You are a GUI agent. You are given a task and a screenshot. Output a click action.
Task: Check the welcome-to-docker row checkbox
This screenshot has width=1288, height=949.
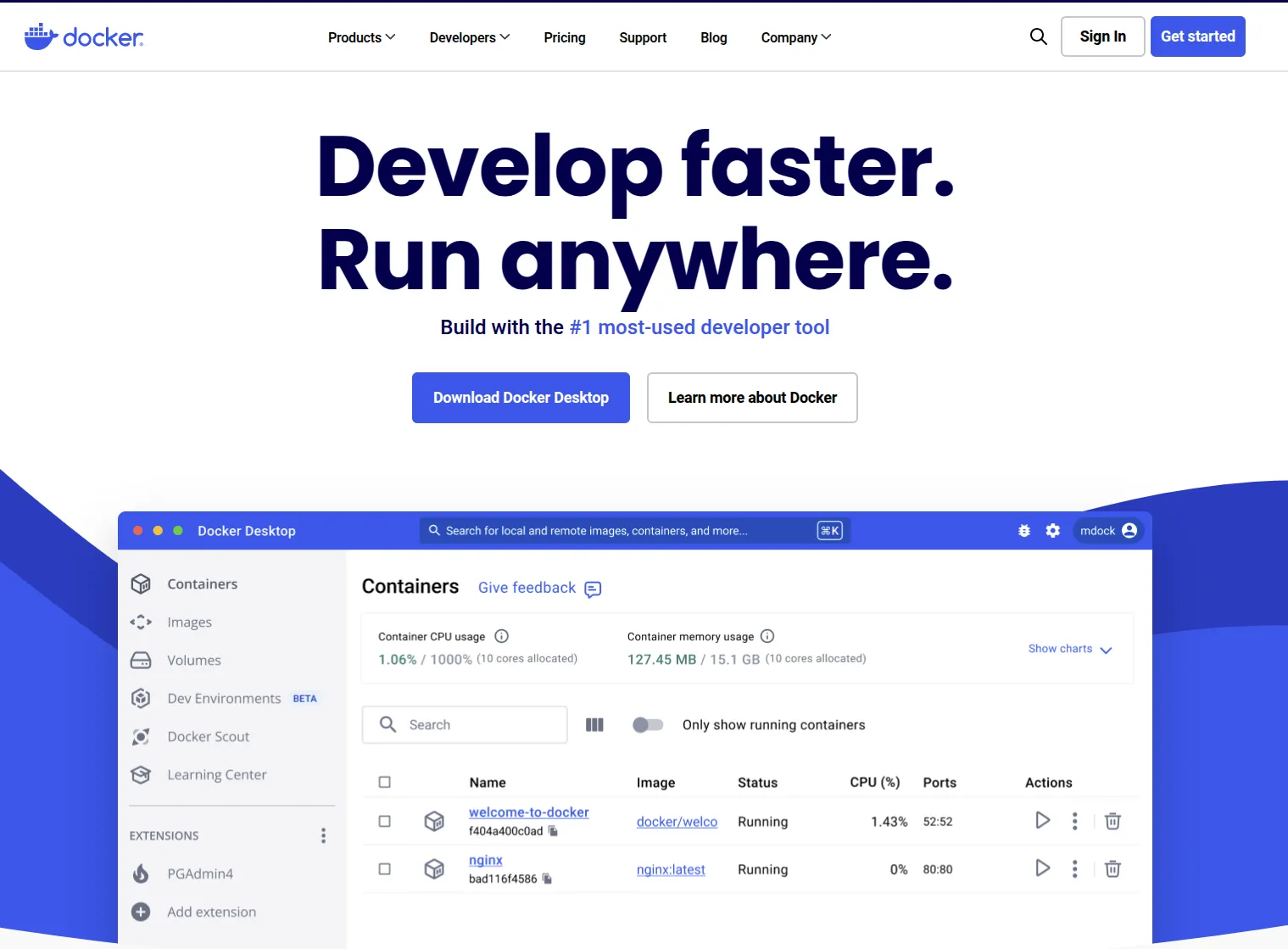[384, 821]
